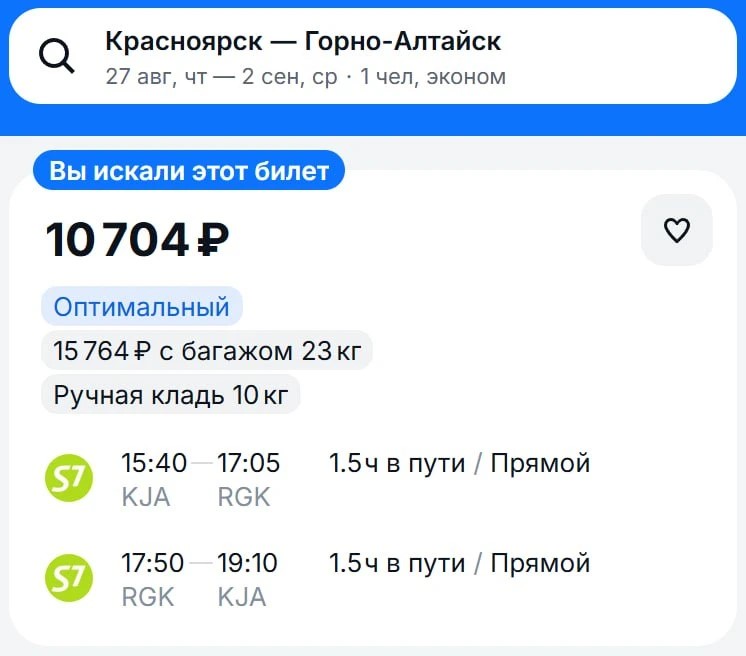
Task: Add ticket to favorites with heart icon
Action: (x=677, y=230)
